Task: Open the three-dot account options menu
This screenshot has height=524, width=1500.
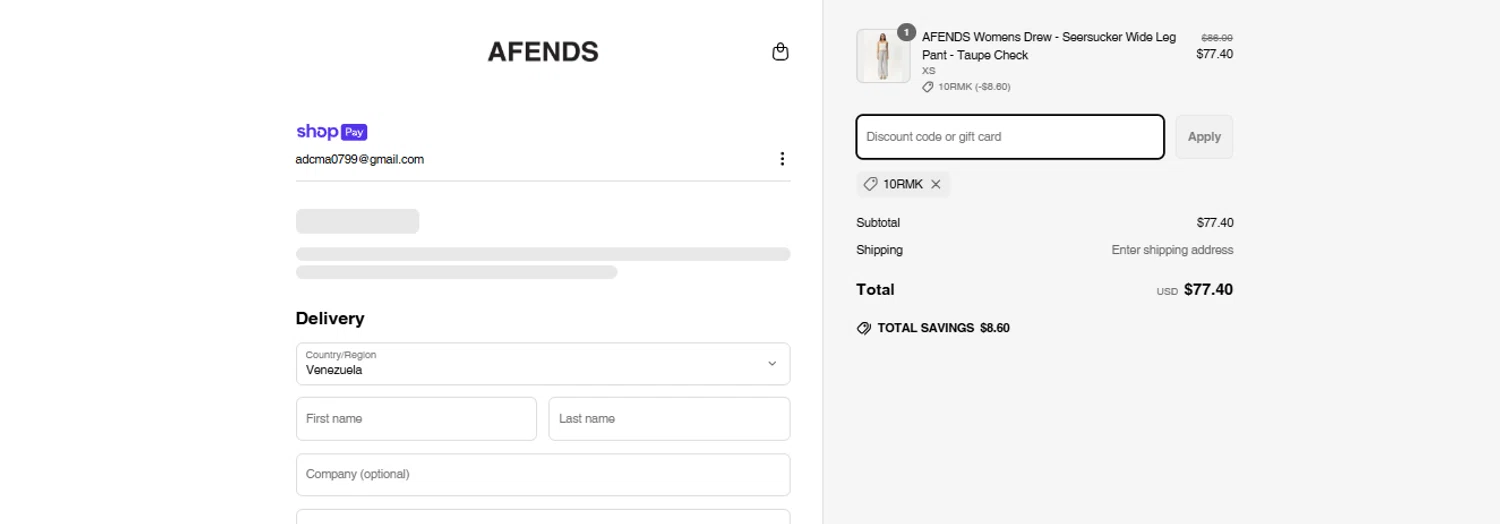Action: pos(782,159)
